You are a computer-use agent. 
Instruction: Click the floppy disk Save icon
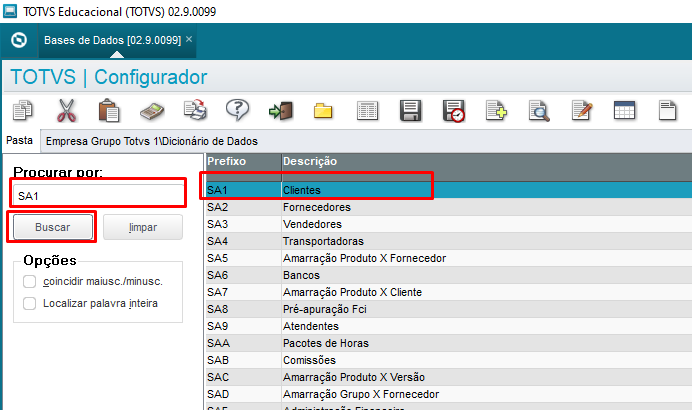[x=410, y=110]
